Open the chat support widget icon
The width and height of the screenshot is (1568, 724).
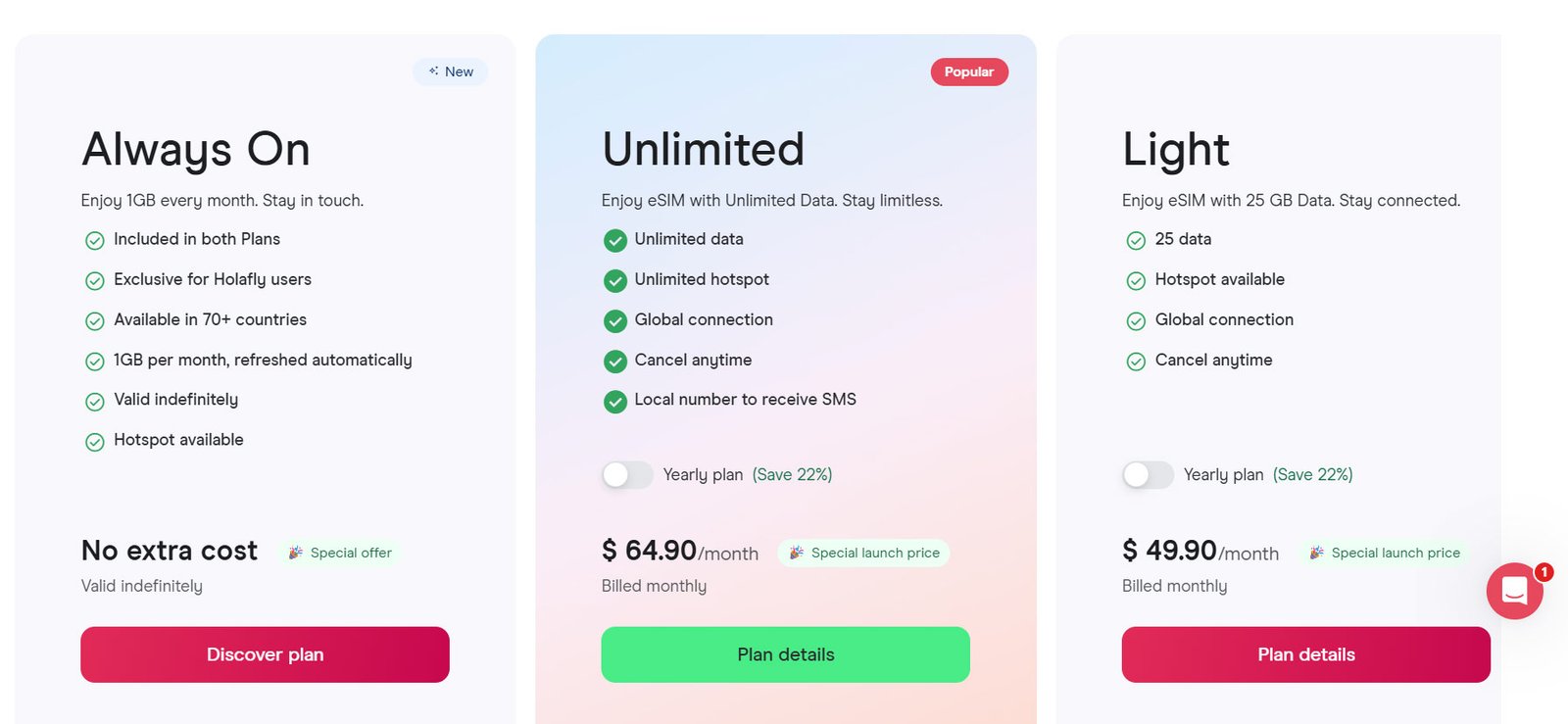point(1514,590)
